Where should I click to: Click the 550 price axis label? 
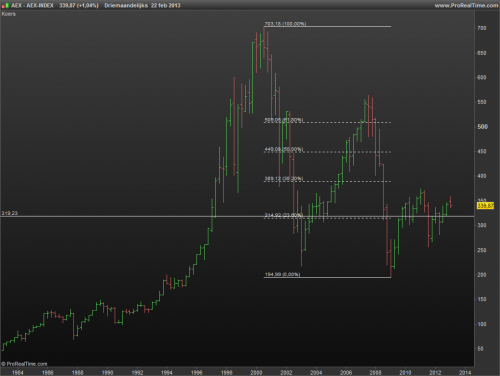482,102
